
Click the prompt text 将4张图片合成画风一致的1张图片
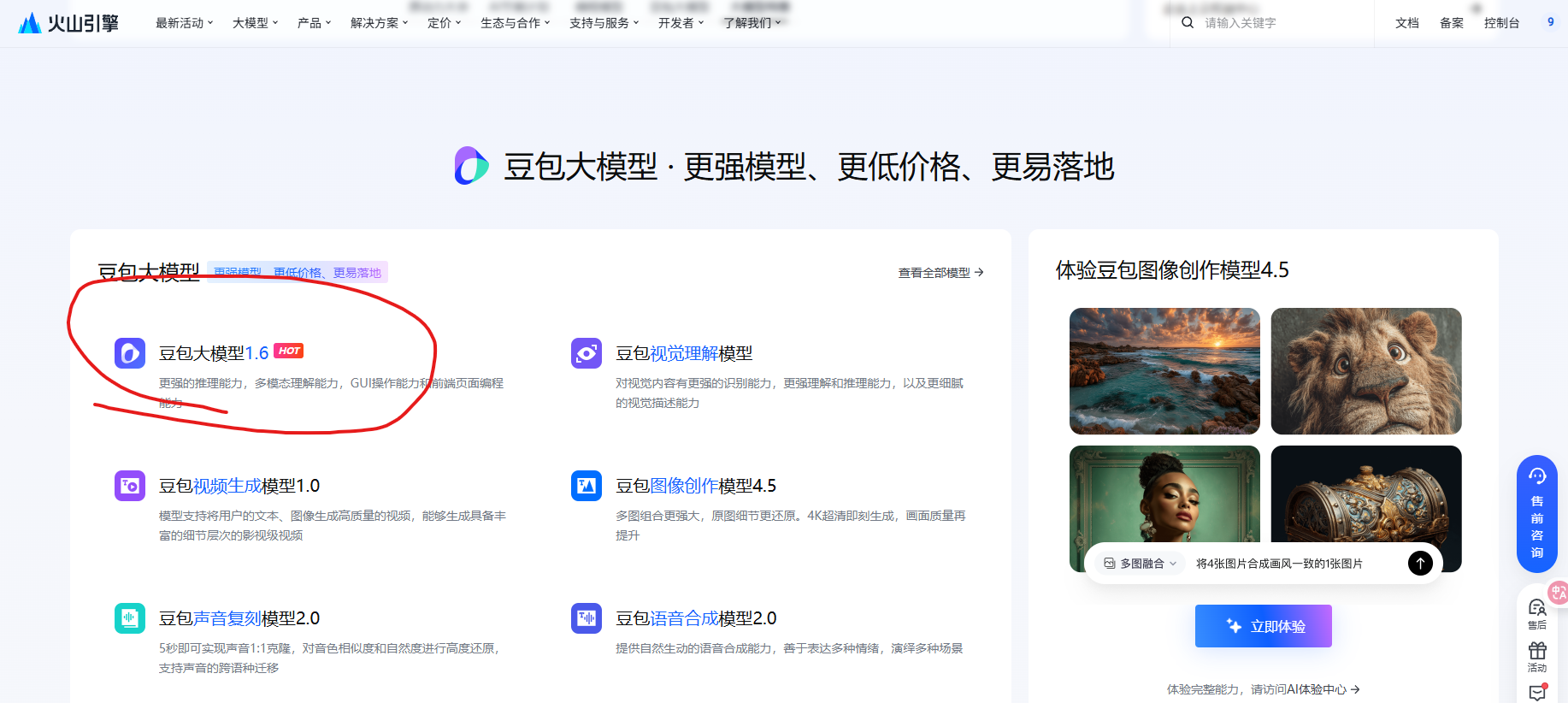point(1279,564)
